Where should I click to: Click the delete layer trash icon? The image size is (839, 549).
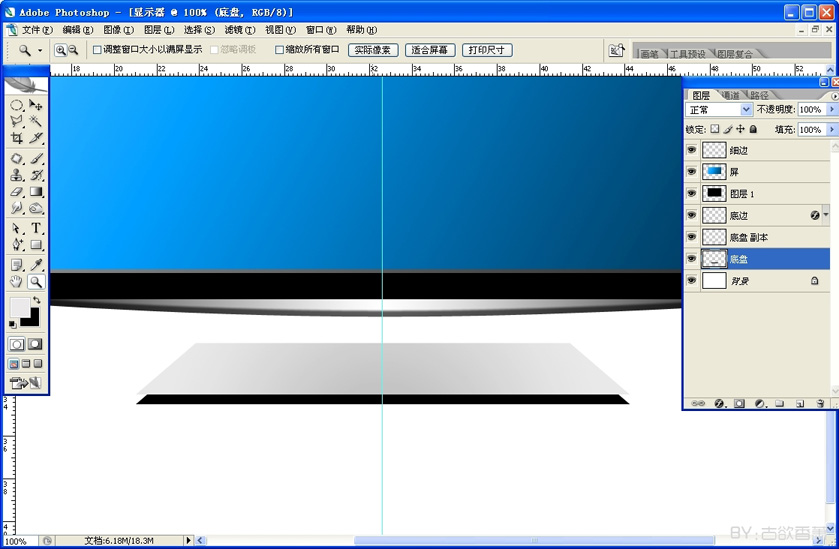coord(820,403)
